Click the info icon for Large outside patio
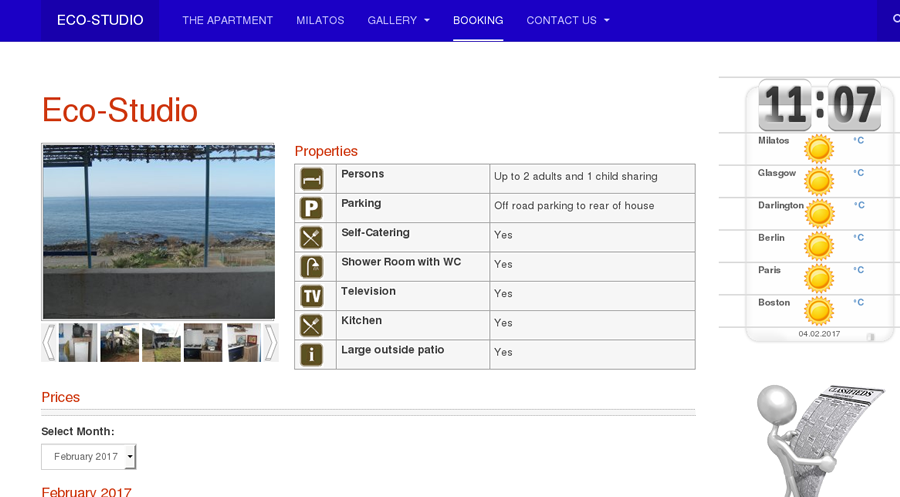900x497 pixels. coord(311,355)
